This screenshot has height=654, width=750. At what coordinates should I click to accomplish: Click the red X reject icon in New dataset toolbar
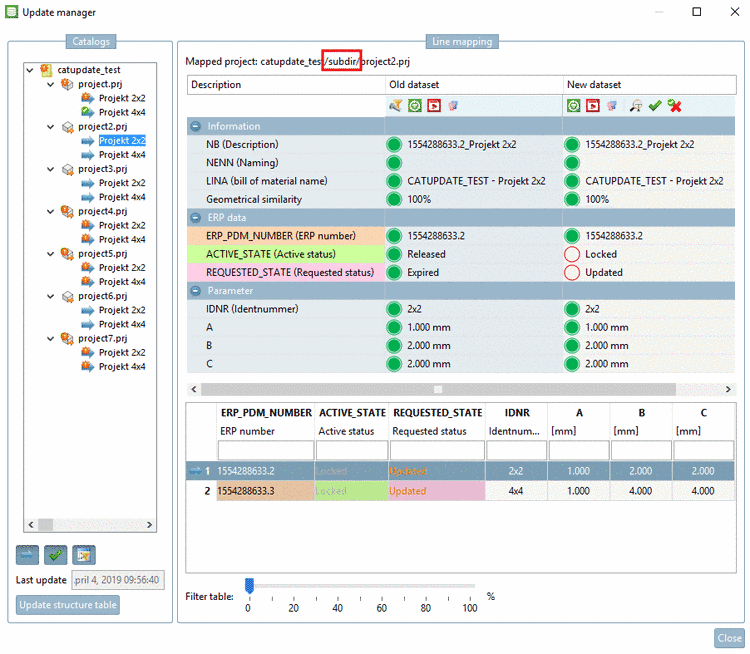click(x=674, y=106)
